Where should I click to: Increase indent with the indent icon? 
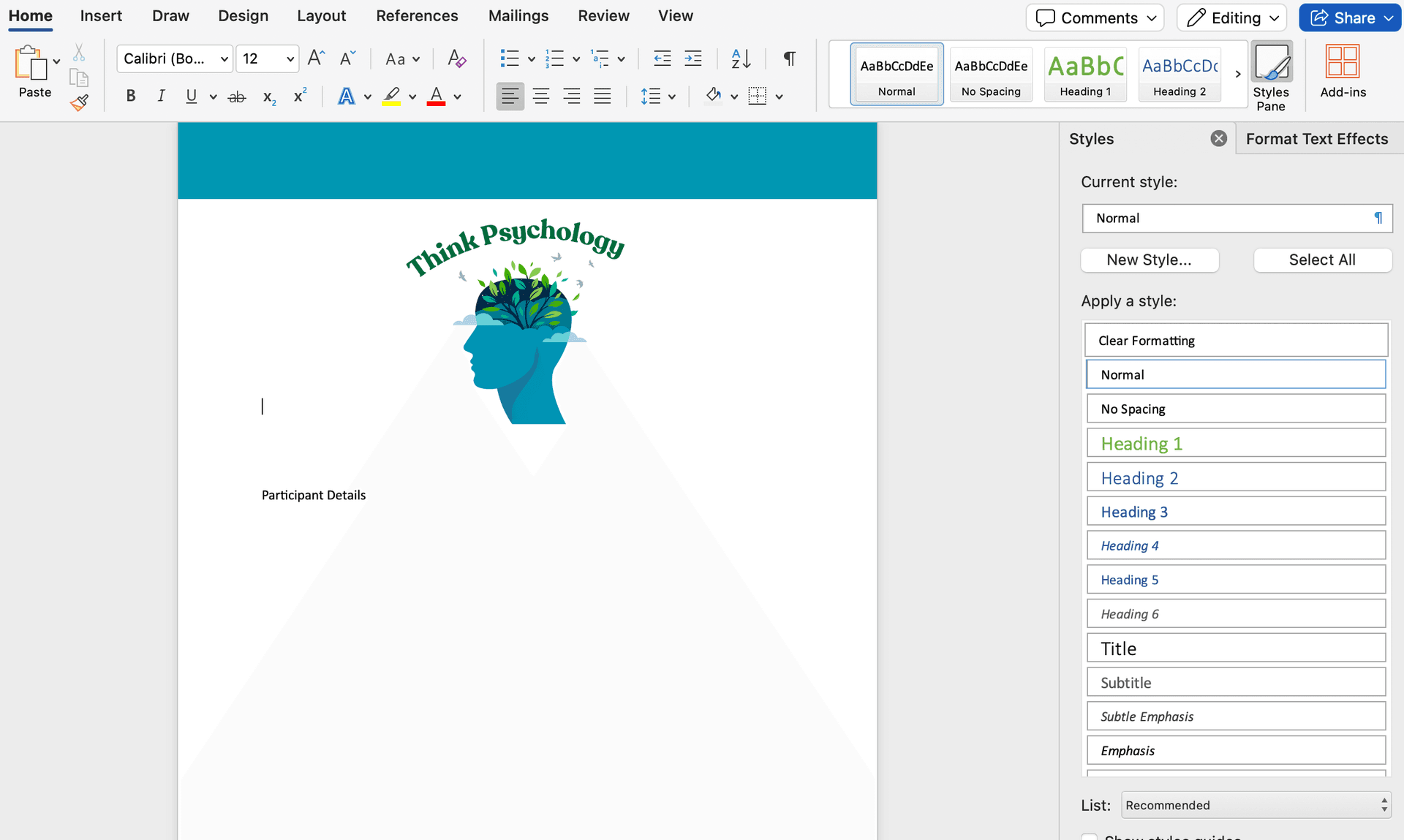(x=692, y=58)
